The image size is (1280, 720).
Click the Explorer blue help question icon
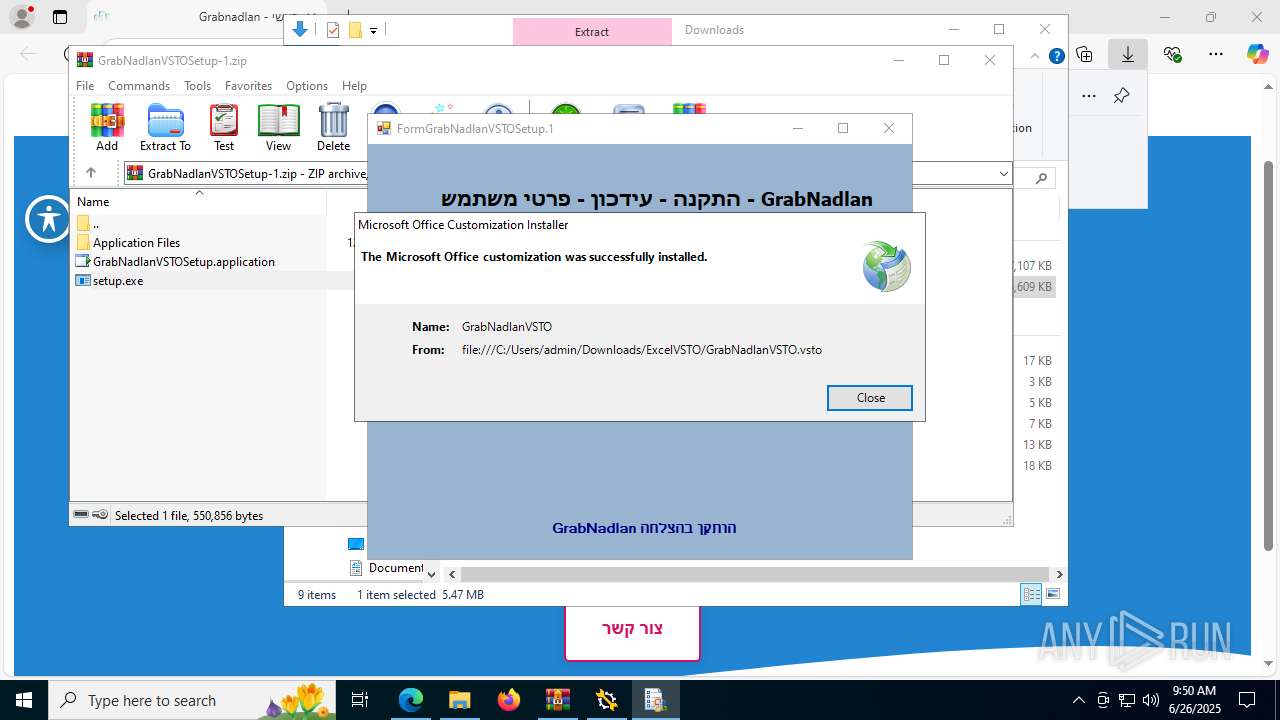point(1056,57)
